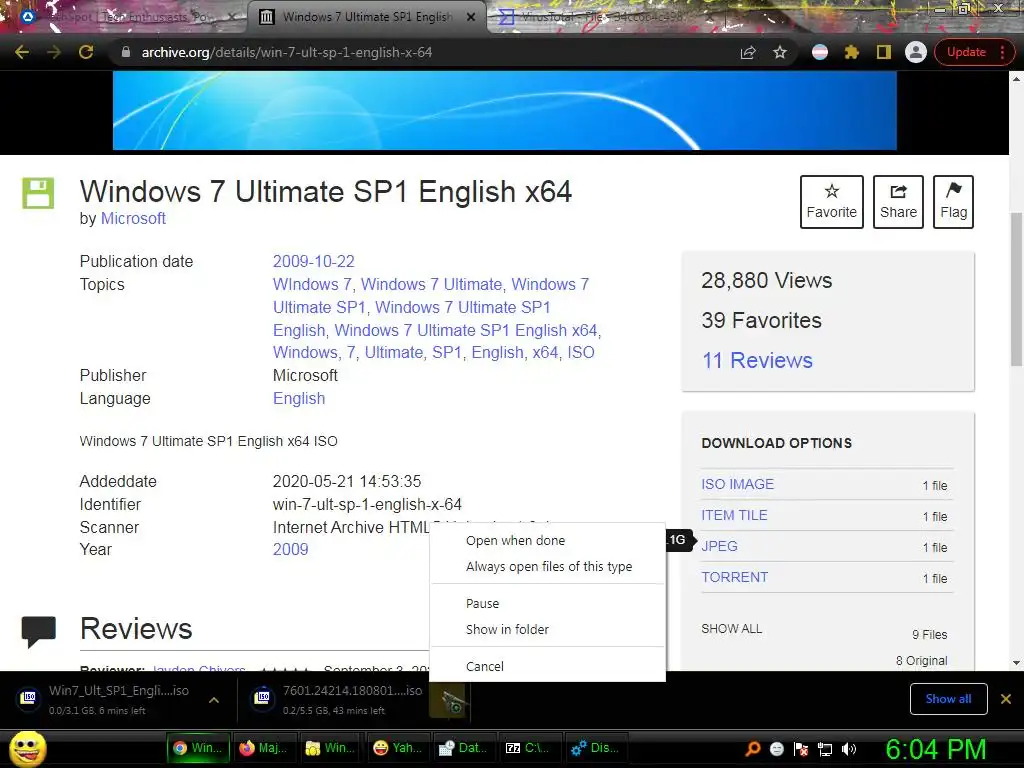Switch to the folder taskbar button Win...
Image resolution: width=1024 pixels, height=768 pixels.
[x=331, y=748]
